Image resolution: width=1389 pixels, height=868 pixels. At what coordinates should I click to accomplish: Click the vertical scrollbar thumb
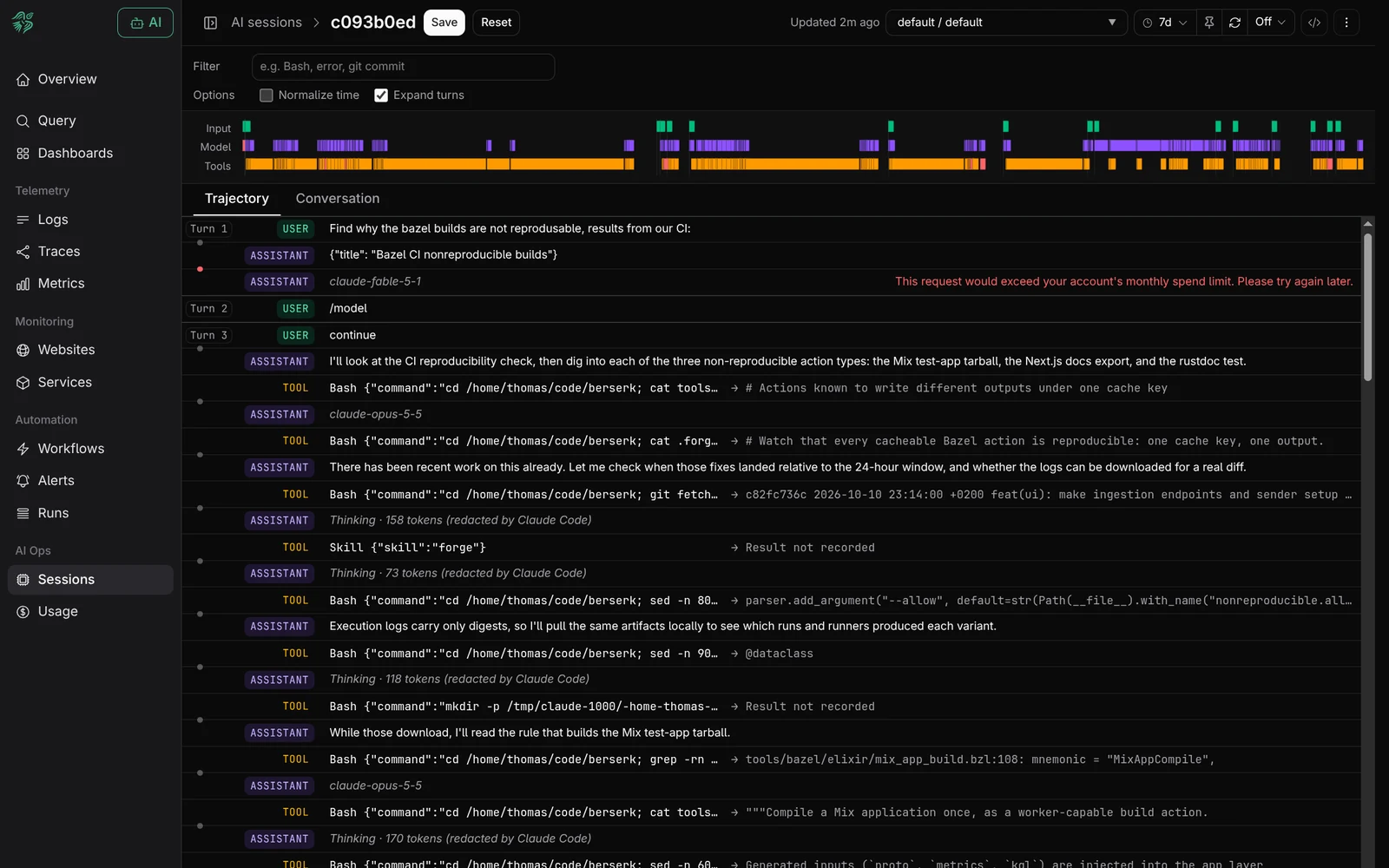[1367, 306]
